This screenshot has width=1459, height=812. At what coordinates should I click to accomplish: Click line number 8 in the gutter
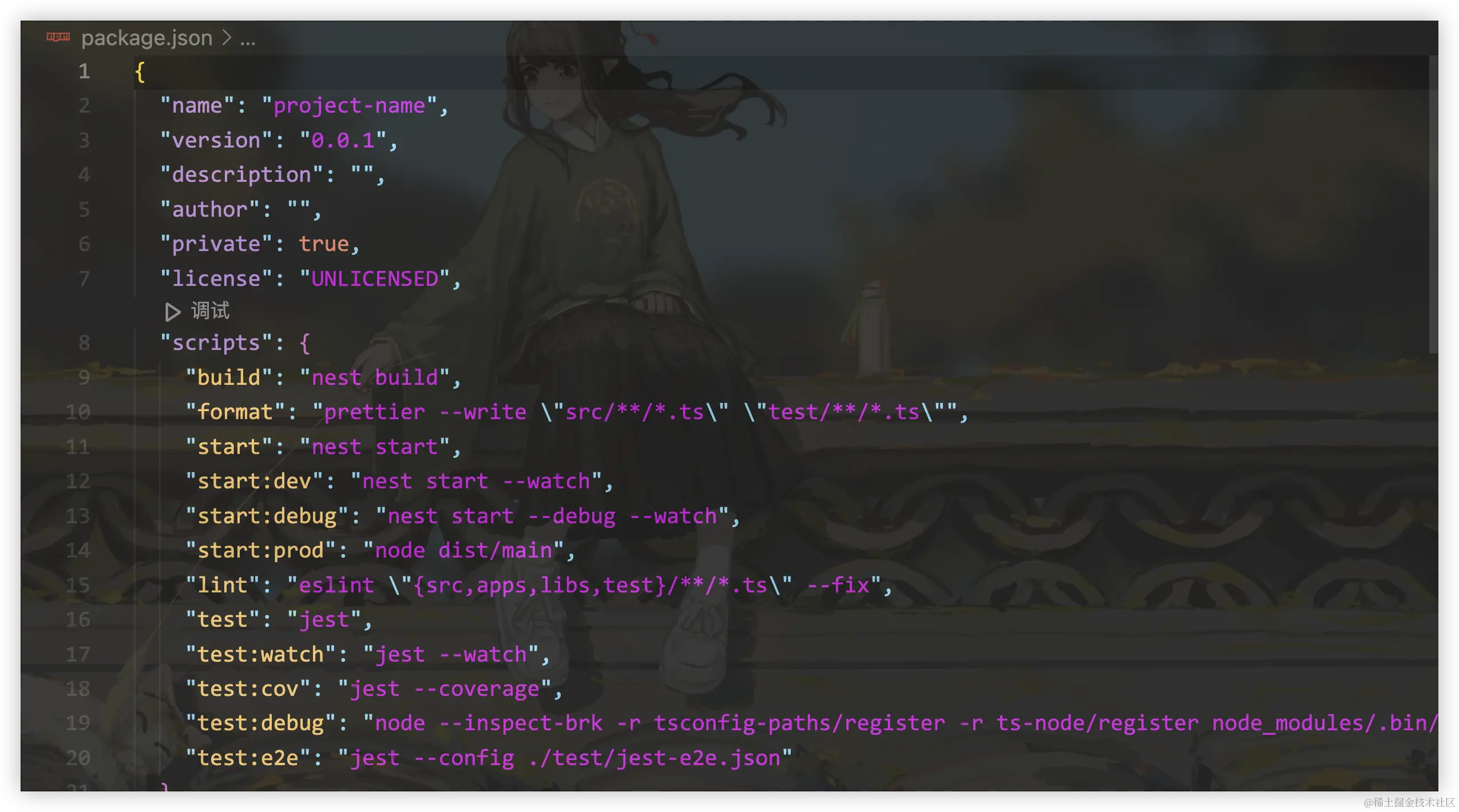click(x=84, y=343)
